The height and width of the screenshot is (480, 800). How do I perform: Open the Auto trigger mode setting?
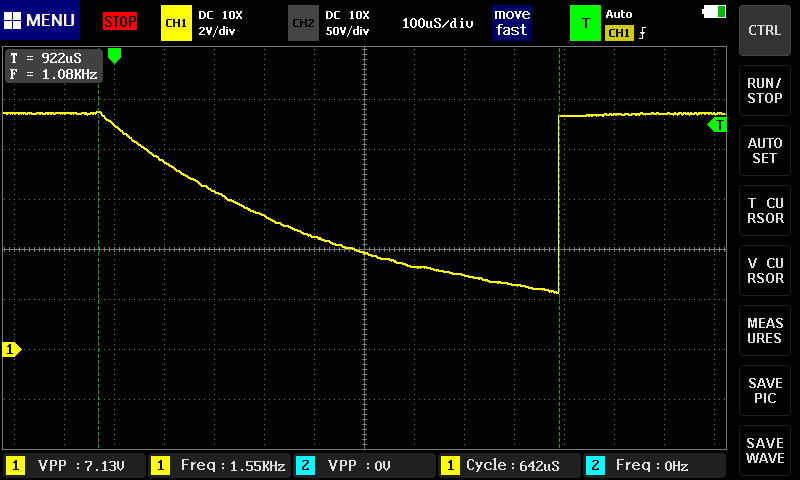point(619,14)
